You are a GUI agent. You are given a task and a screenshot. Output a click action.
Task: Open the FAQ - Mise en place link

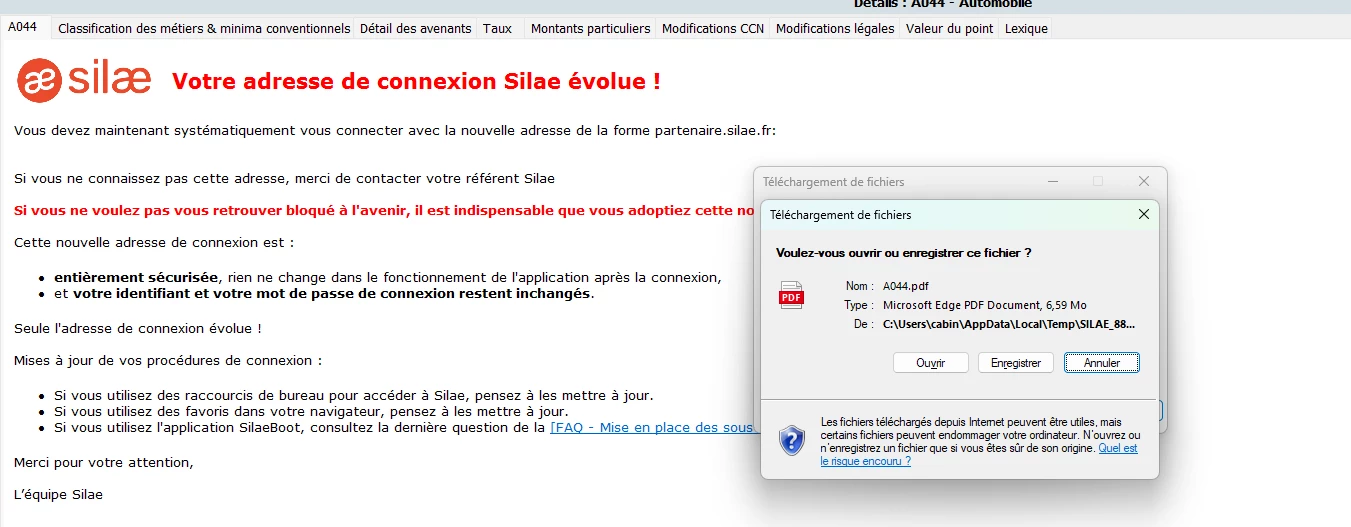[x=651, y=427]
